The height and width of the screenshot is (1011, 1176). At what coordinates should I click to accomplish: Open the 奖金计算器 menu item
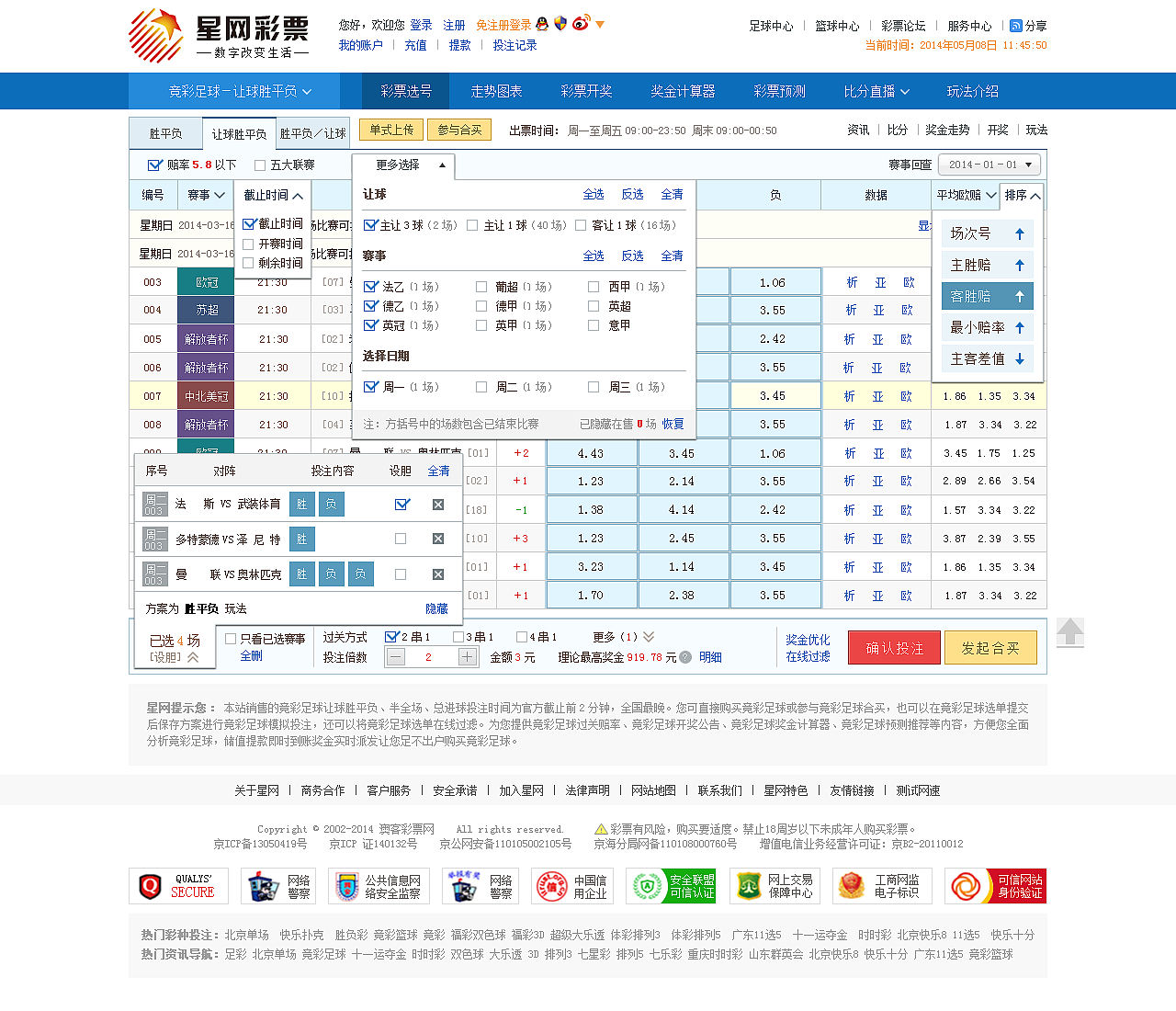pyautogui.click(x=681, y=91)
